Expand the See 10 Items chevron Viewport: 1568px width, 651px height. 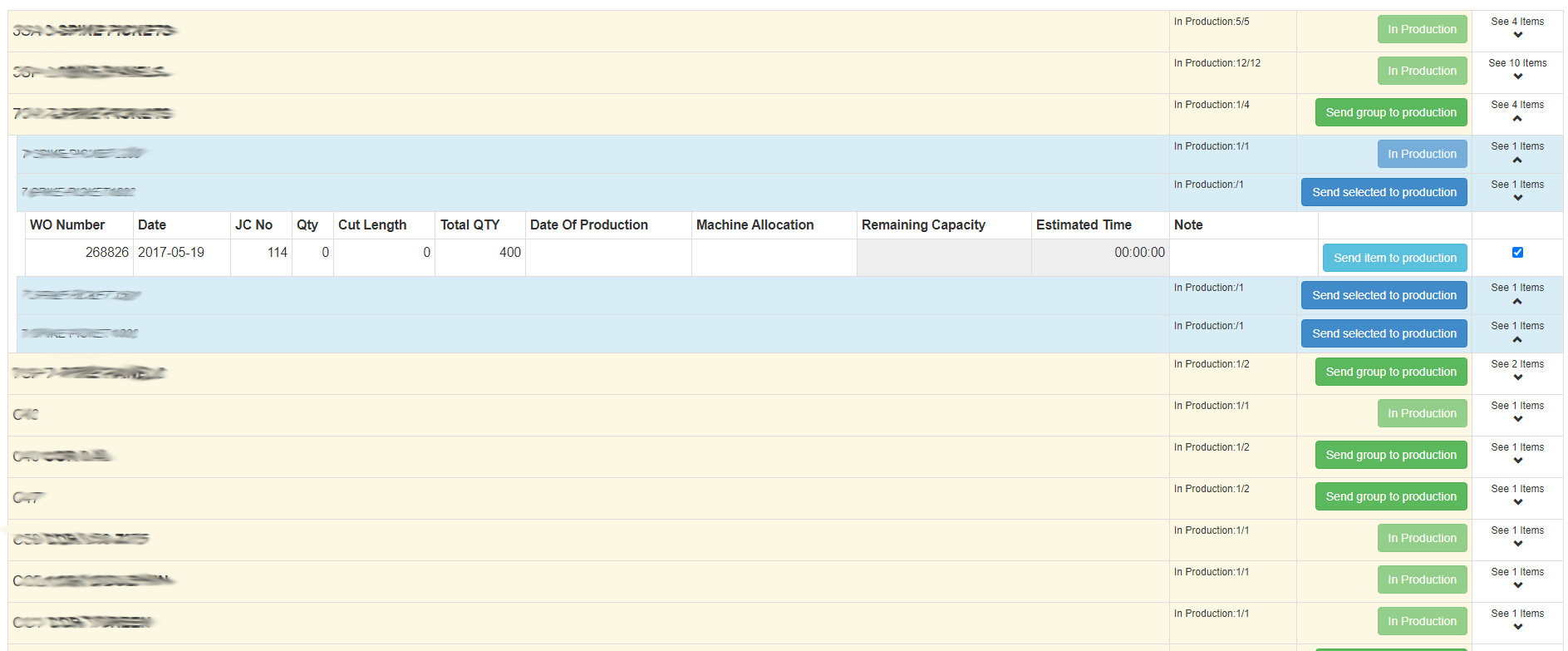1517,76
